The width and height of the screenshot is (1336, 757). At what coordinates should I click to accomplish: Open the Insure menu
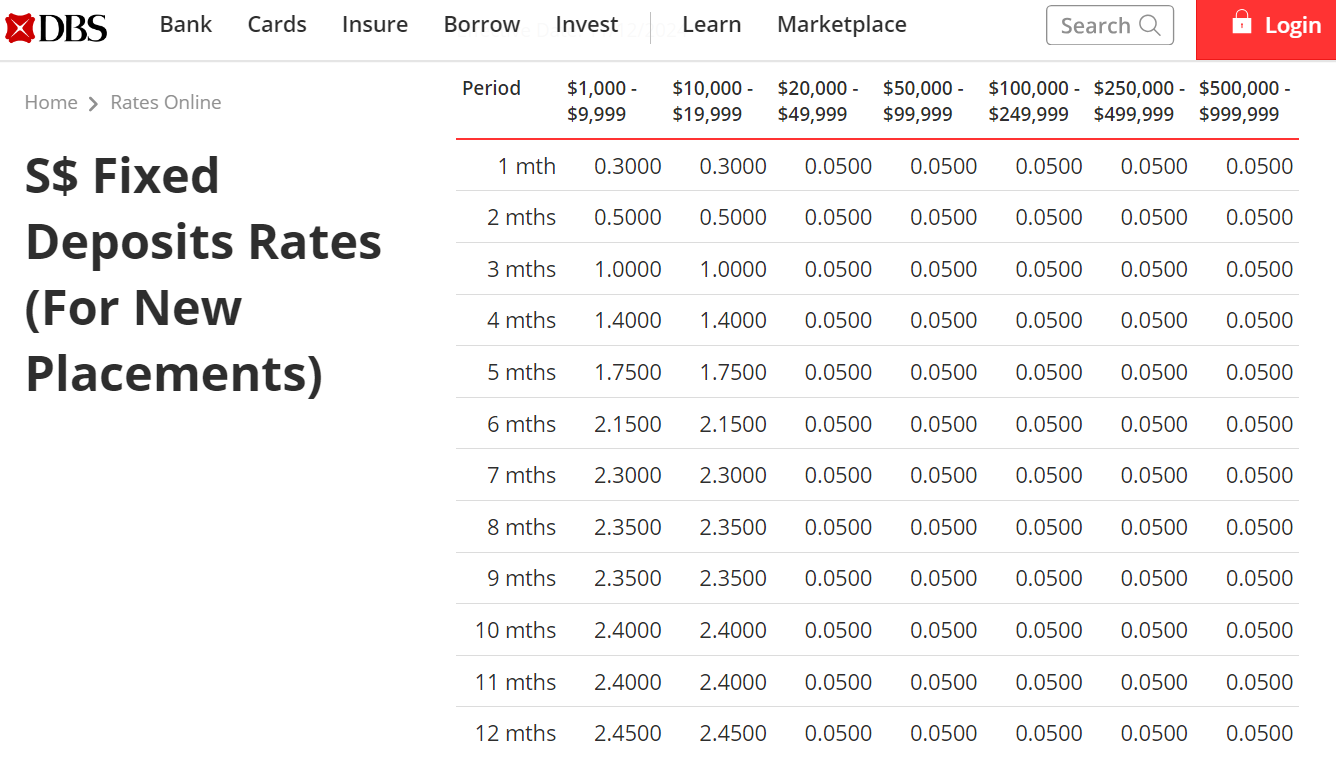point(375,24)
